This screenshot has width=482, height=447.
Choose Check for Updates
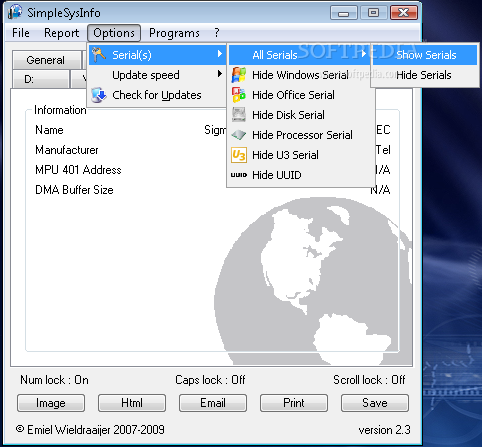[157, 95]
